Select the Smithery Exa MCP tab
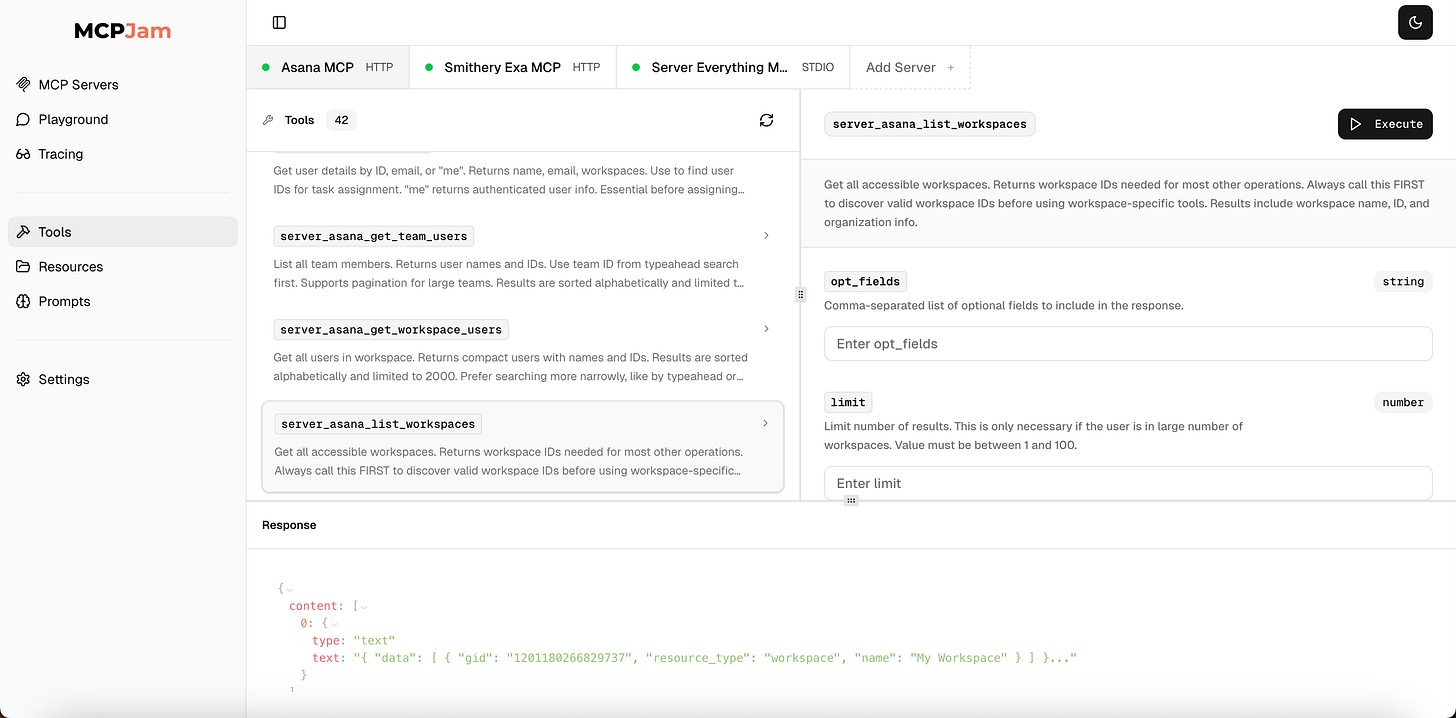This screenshot has width=1456, height=718. (513, 67)
